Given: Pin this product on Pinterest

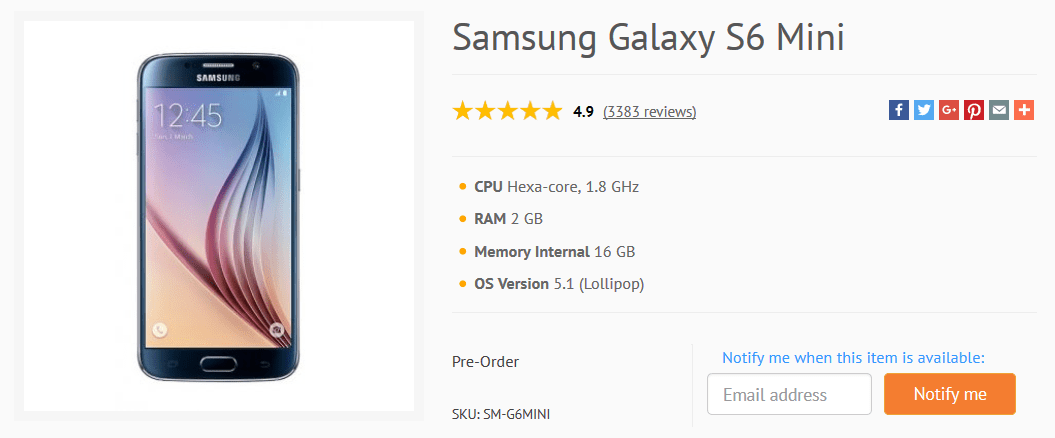Looking at the screenshot, I should click(x=974, y=111).
